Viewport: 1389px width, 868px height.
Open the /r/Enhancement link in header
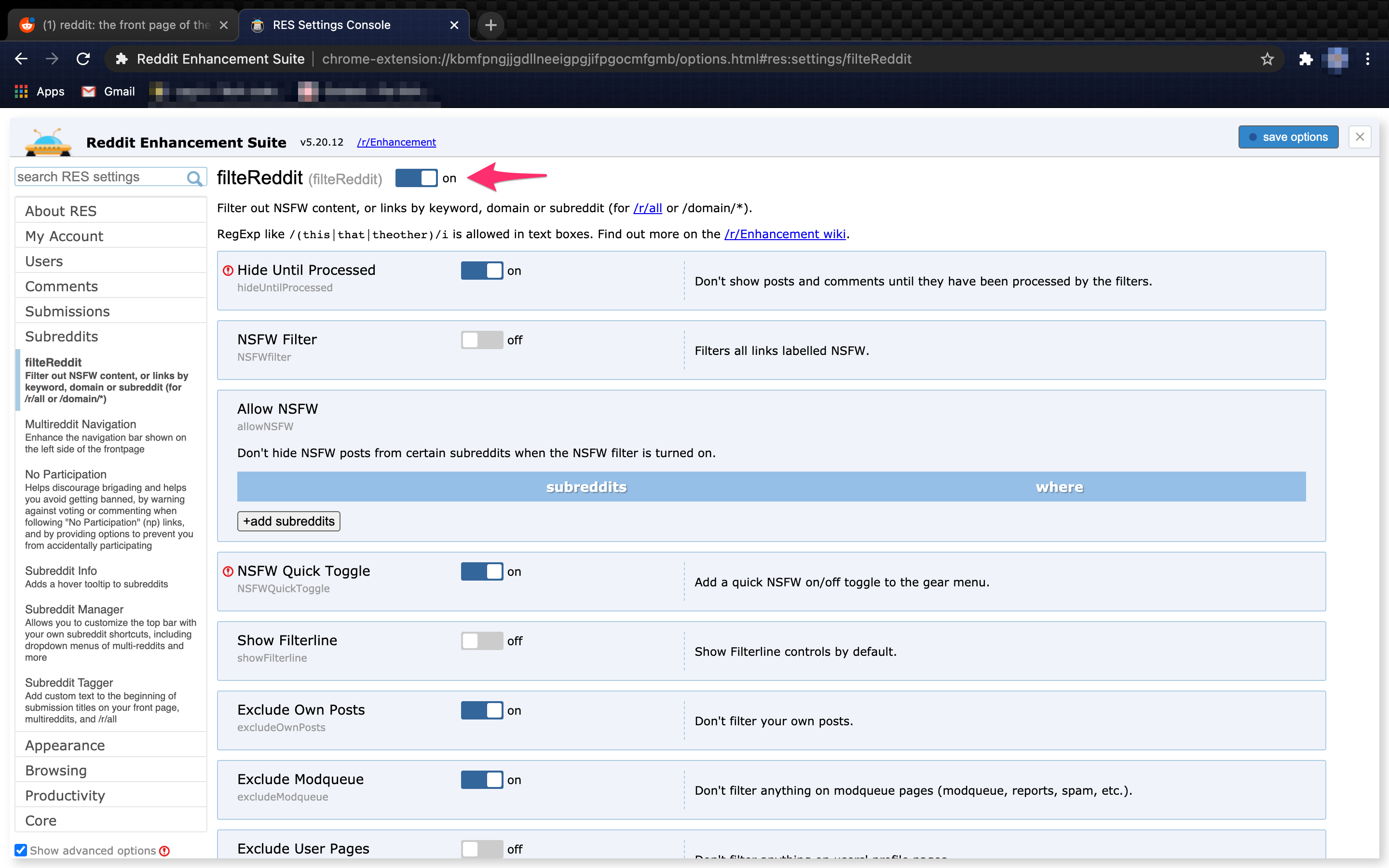click(x=396, y=142)
